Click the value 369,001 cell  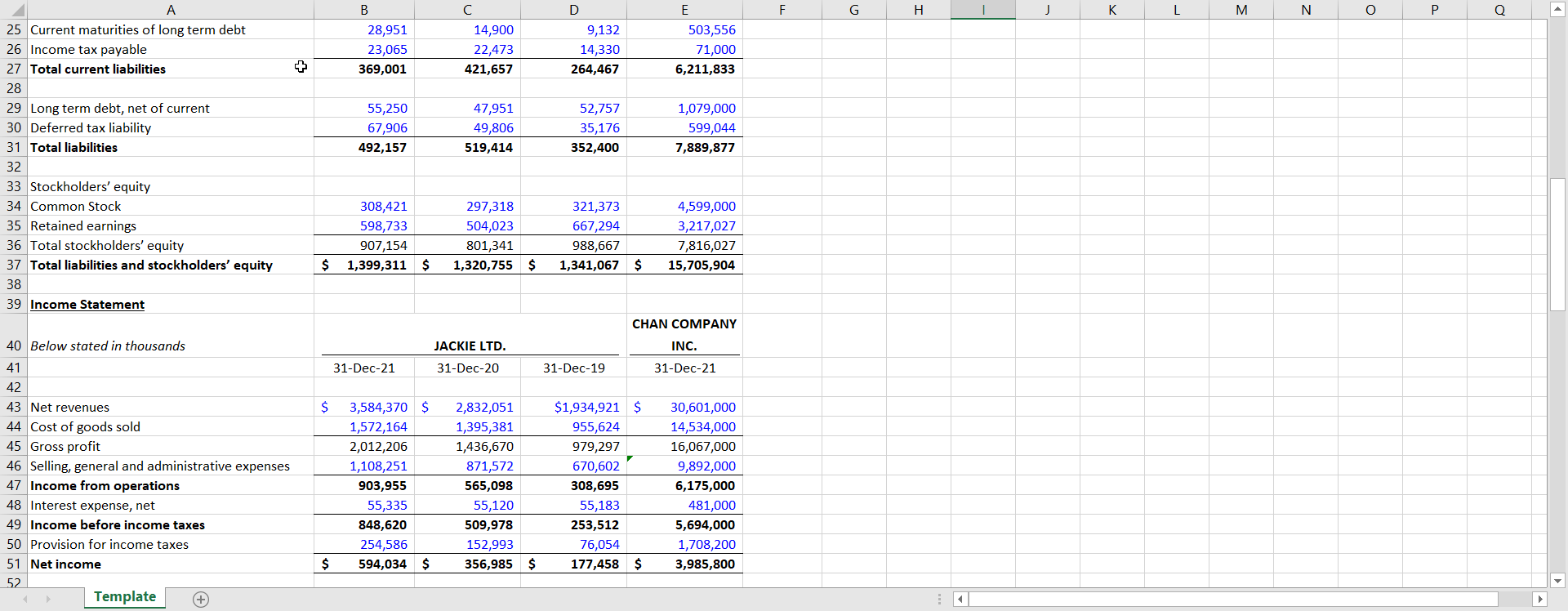(364, 69)
